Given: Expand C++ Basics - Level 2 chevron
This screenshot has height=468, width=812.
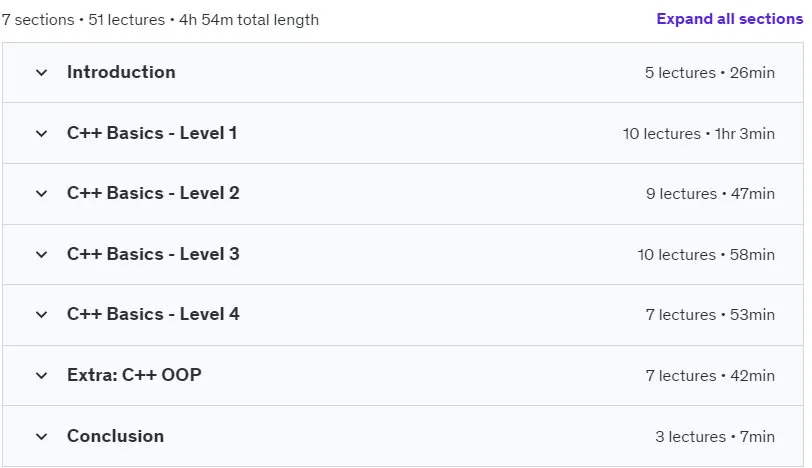Looking at the screenshot, I should click(41, 194).
